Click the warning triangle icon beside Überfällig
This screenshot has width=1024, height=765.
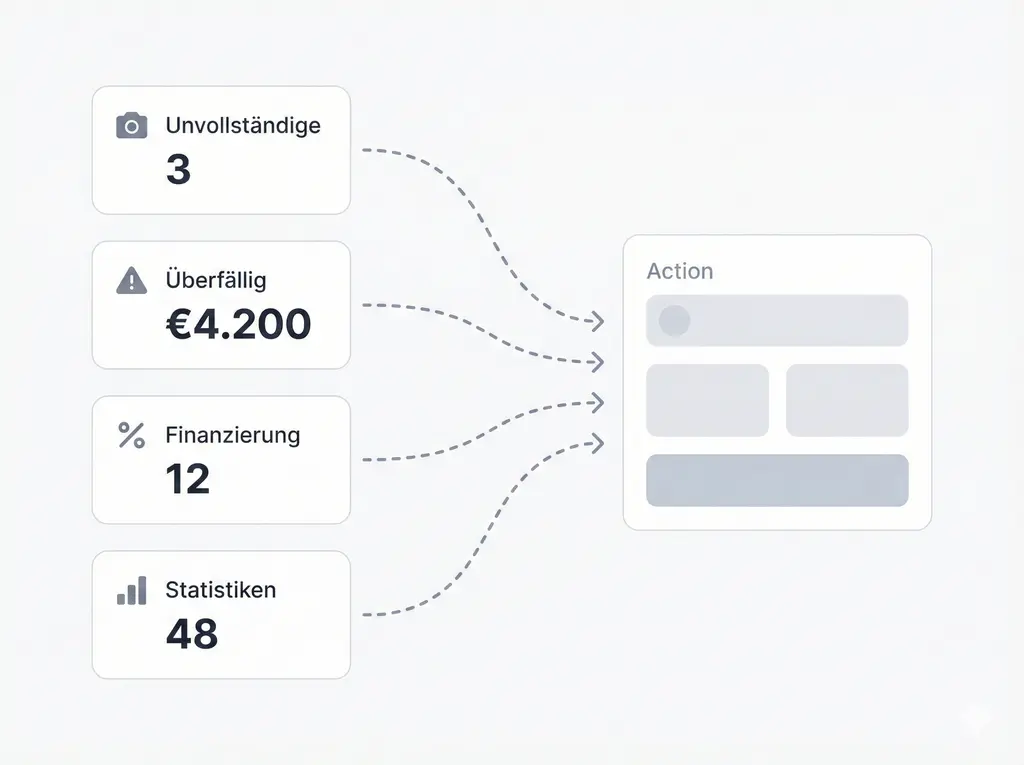point(131,281)
